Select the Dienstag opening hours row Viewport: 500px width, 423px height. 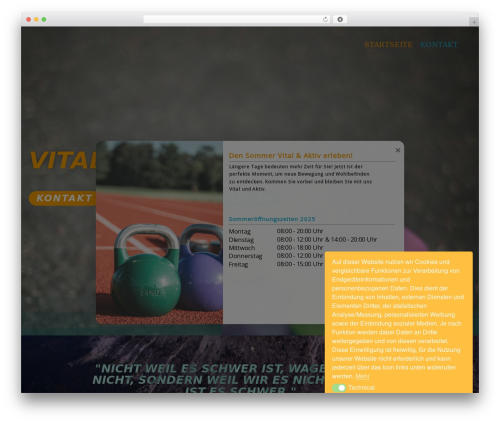303,239
